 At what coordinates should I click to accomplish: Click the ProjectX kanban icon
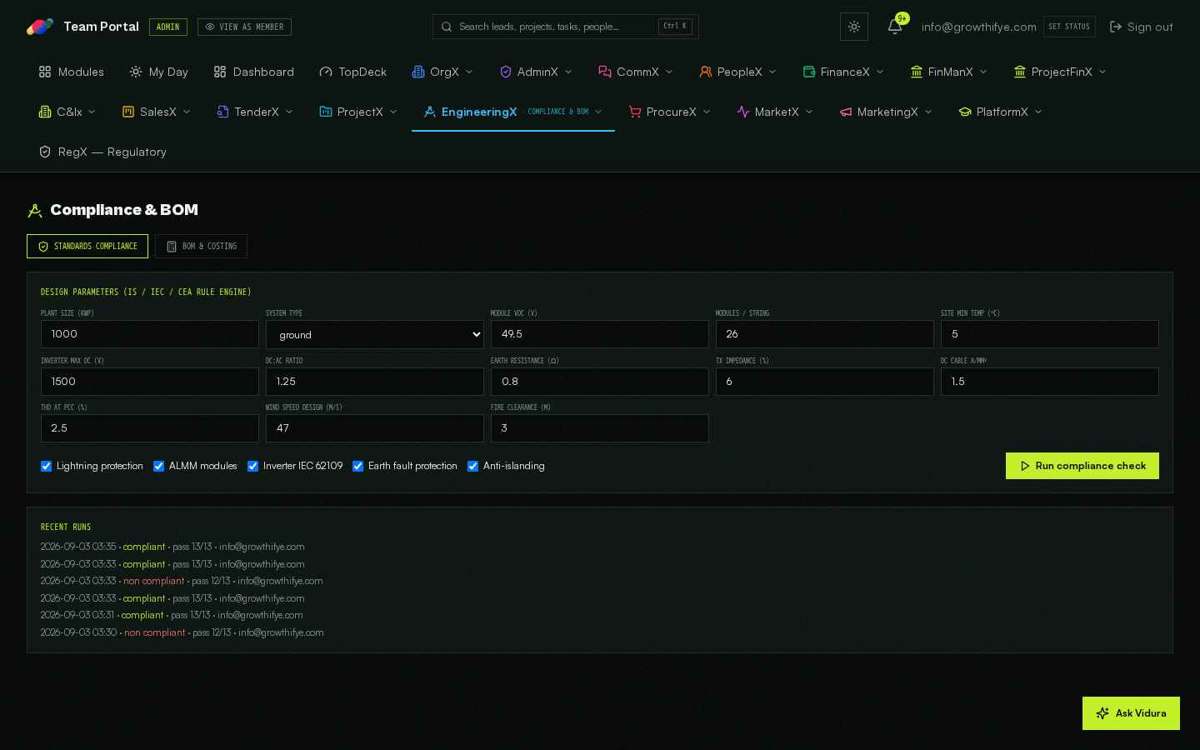point(325,112)
